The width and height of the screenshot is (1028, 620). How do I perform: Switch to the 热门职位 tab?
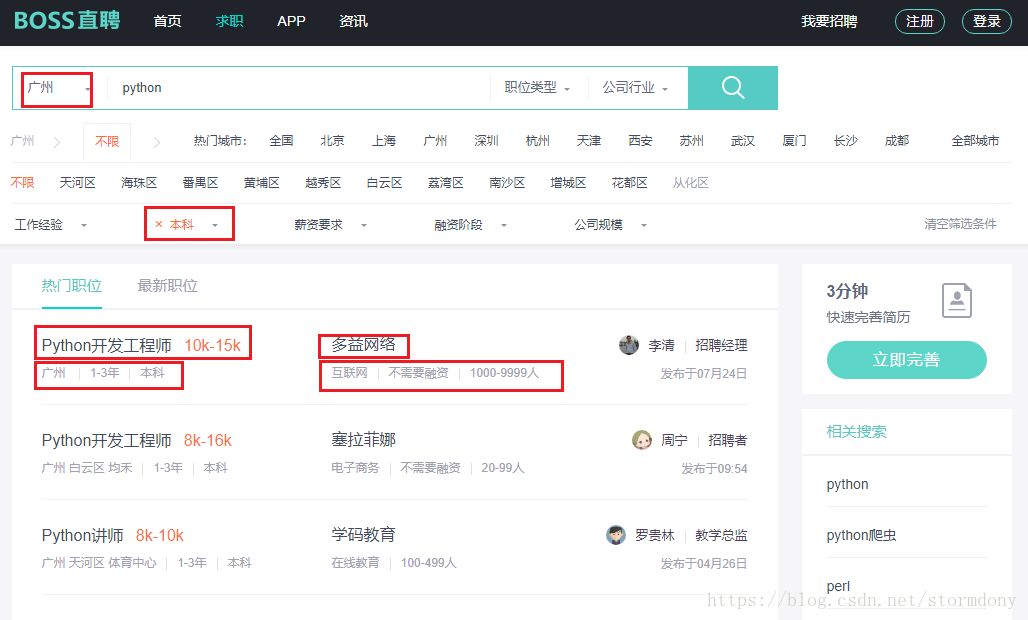[71, 286]
